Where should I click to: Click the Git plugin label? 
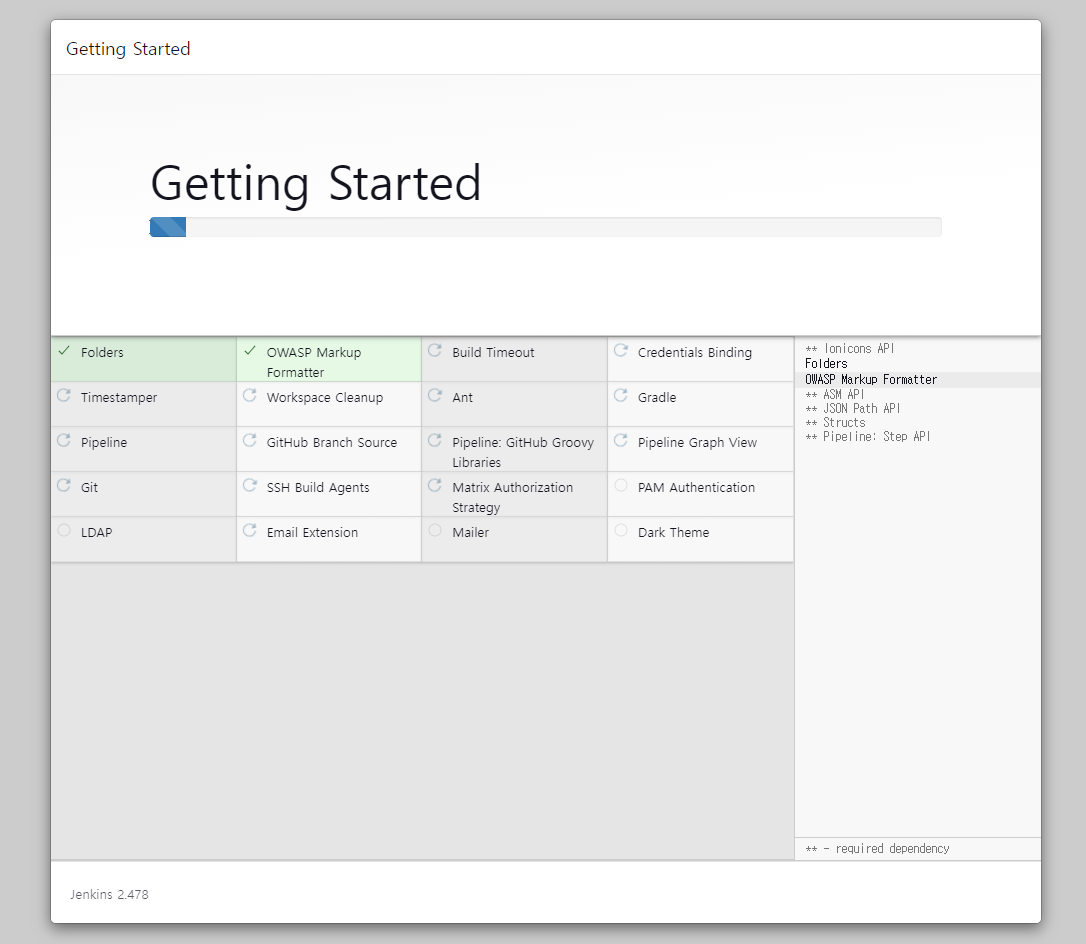[x=89, y=488]
